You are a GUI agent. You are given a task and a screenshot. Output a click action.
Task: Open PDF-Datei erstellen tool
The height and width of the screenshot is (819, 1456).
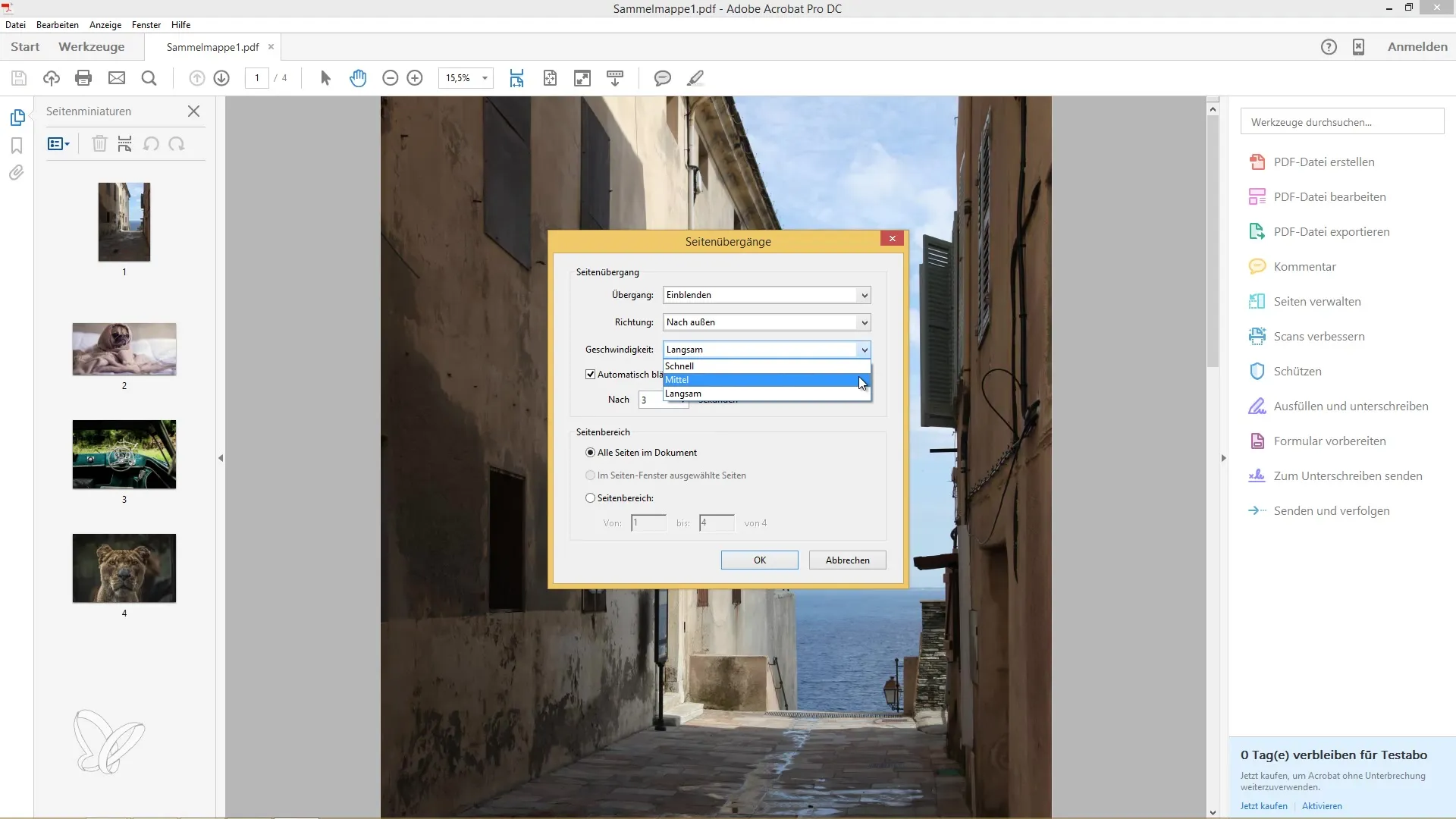pyautogui.click(x=1323, y=162)
